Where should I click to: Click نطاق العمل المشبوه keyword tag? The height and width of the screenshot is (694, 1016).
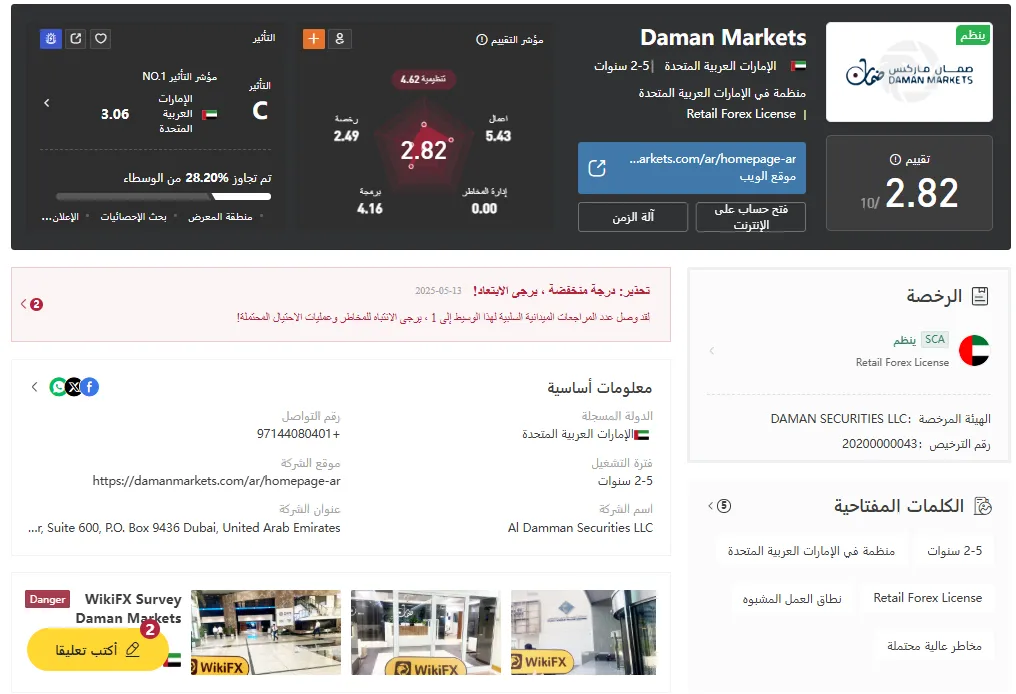coord(792,598)
